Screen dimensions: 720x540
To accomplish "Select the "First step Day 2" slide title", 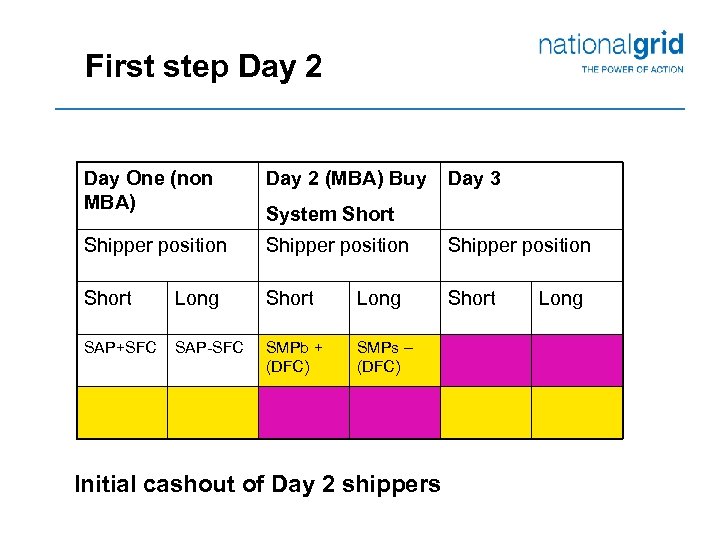I will pyautogui.click(x=204, y=67).
